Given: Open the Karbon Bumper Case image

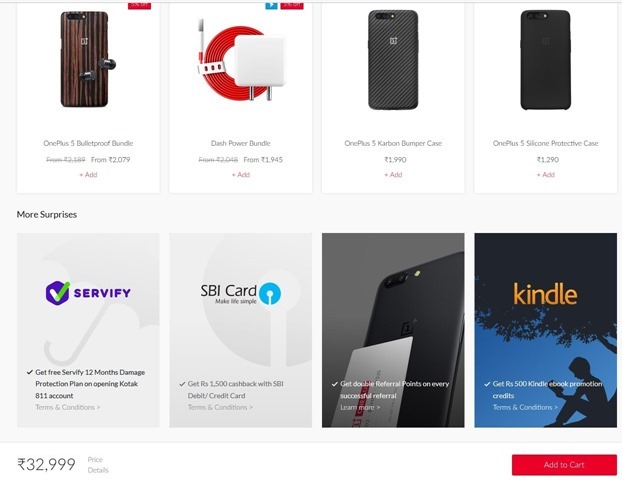Looking at the screenshot, I should 393,60.
